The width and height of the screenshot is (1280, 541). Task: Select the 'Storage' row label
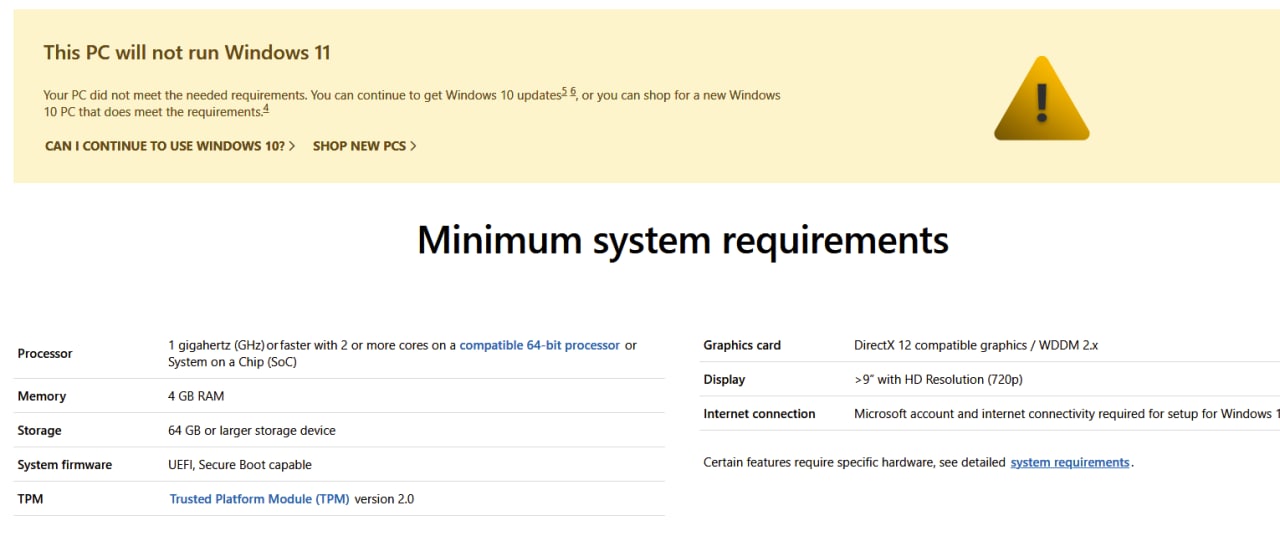[39, 431]
